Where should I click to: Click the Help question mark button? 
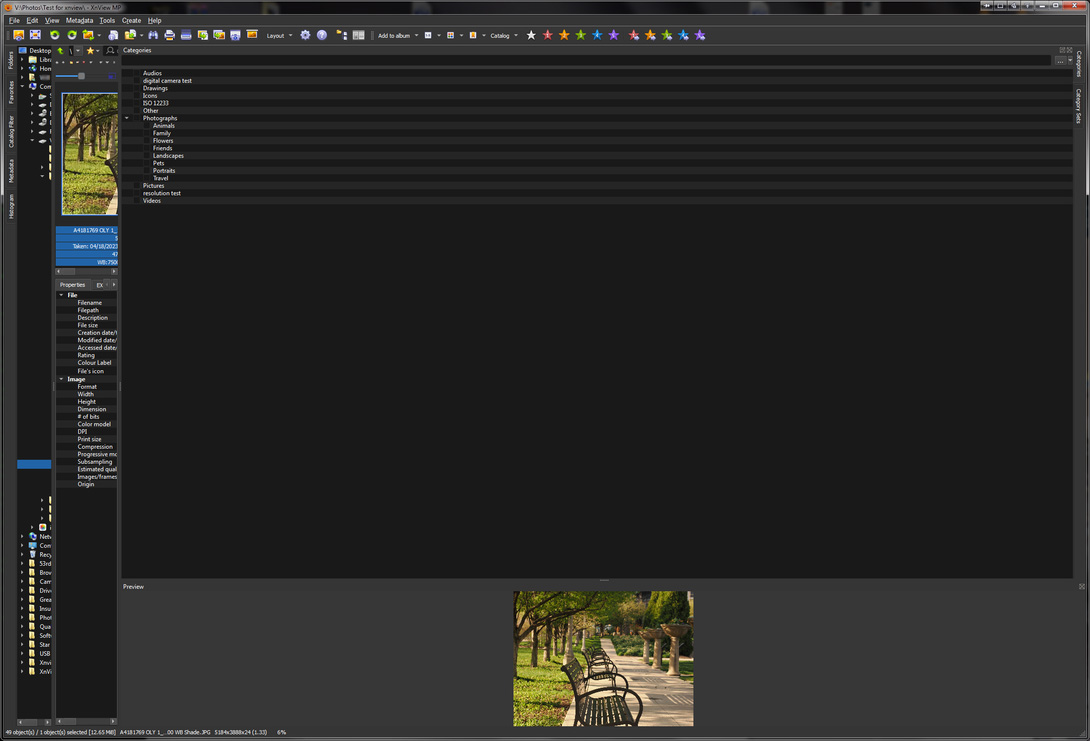pyautogui.click(x=321, y=35)
